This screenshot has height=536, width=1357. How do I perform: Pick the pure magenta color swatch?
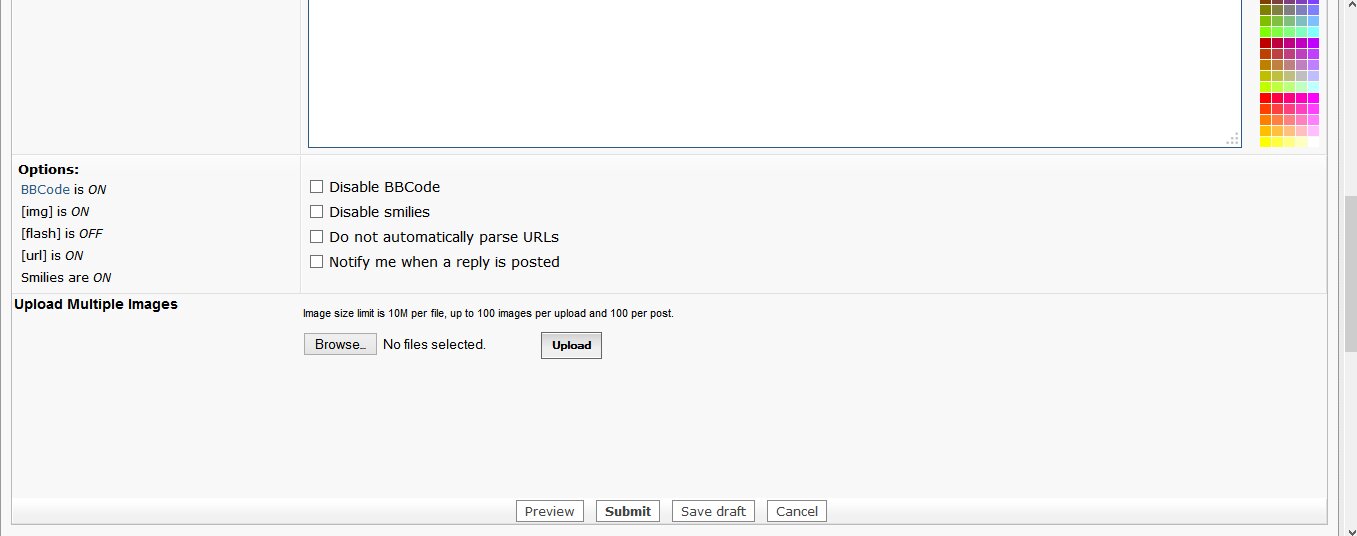coord(1313,98)
